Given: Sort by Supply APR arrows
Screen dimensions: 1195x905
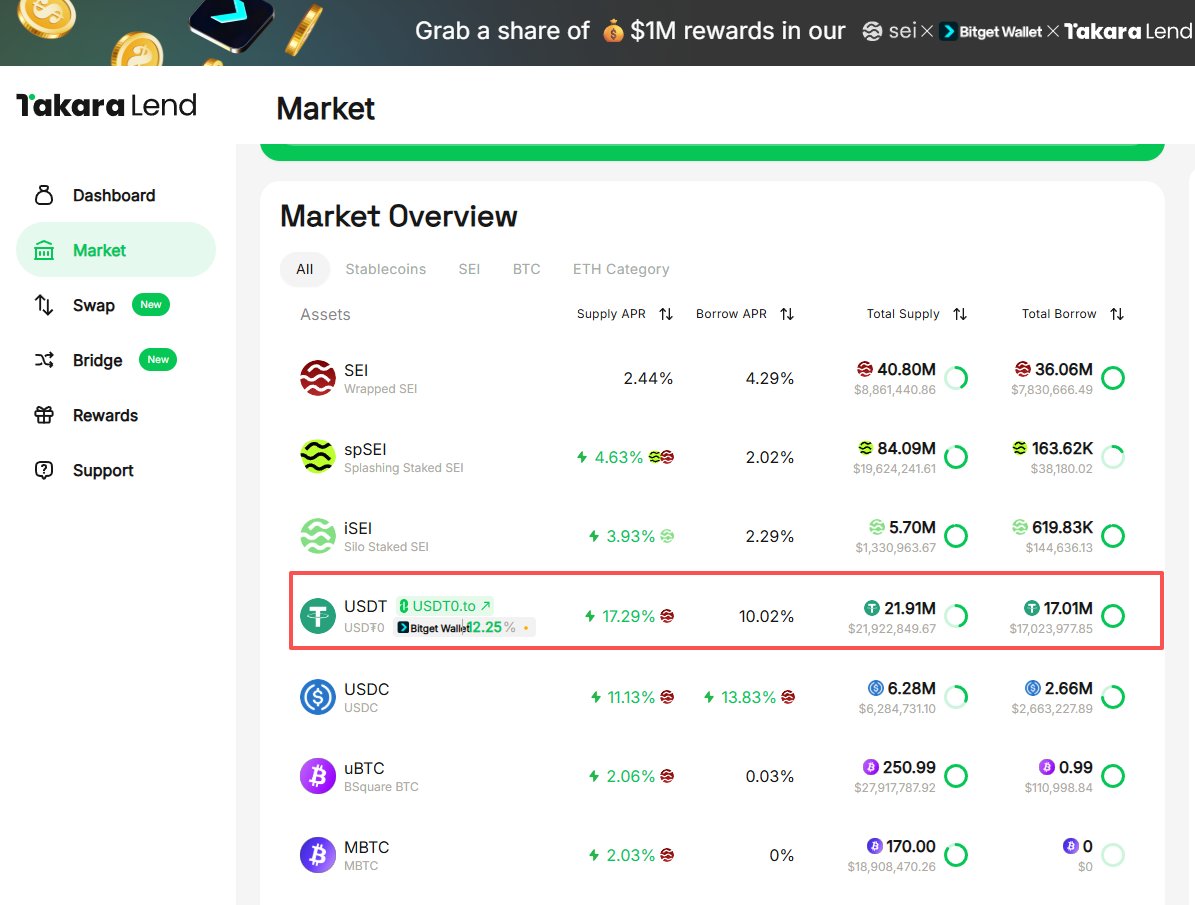Looking at the screenshot, I should pyautogui.click(x=666, y=314).
